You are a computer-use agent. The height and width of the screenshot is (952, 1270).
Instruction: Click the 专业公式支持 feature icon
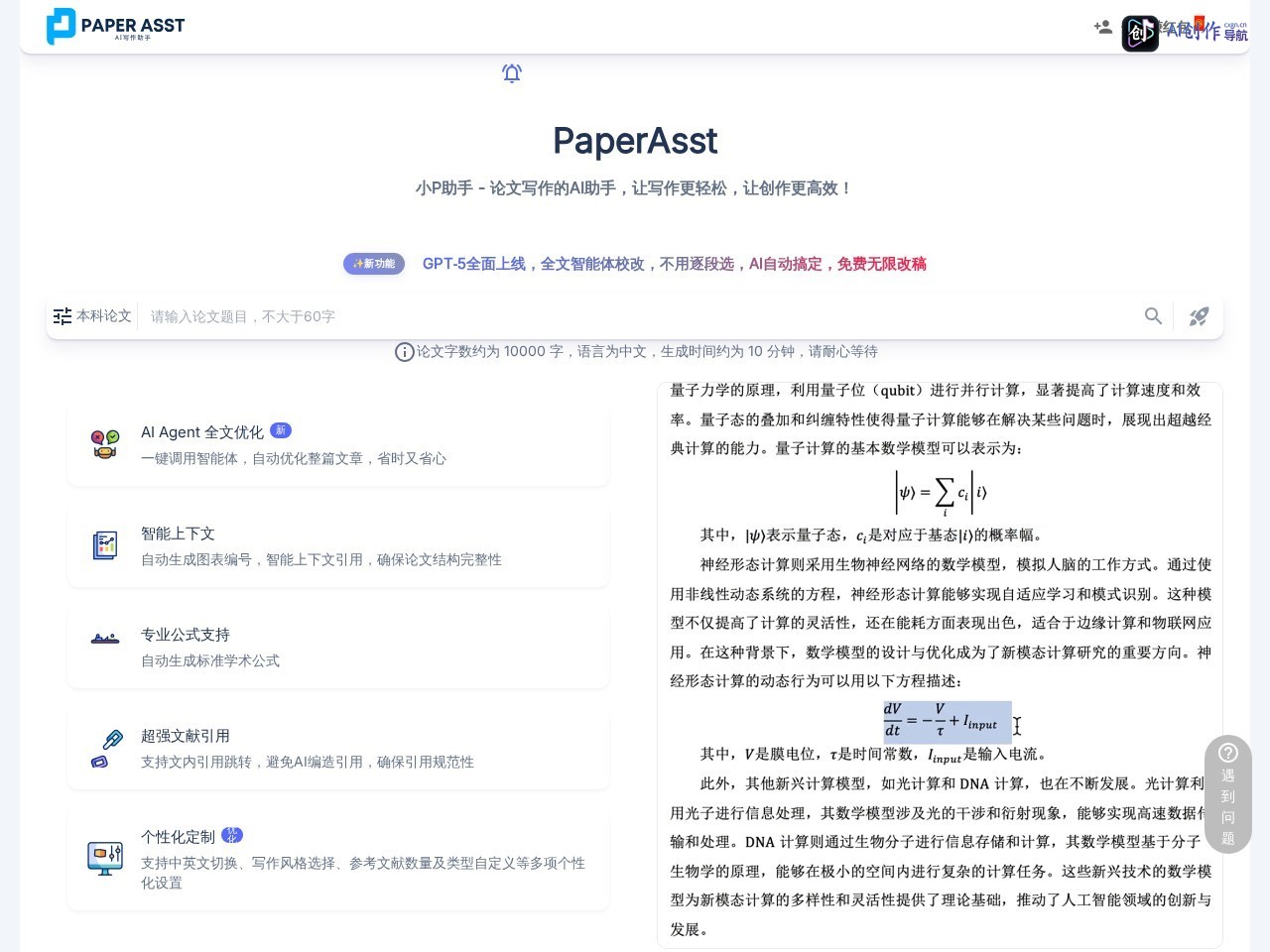coord(105,639)
